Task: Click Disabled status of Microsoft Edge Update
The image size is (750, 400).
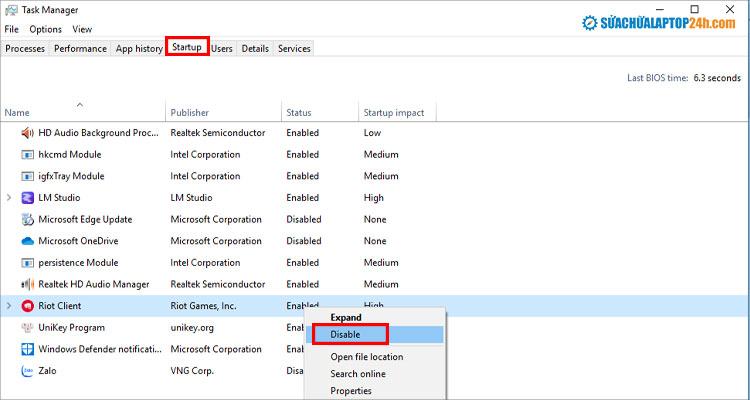Action: [x=304, y=220]
